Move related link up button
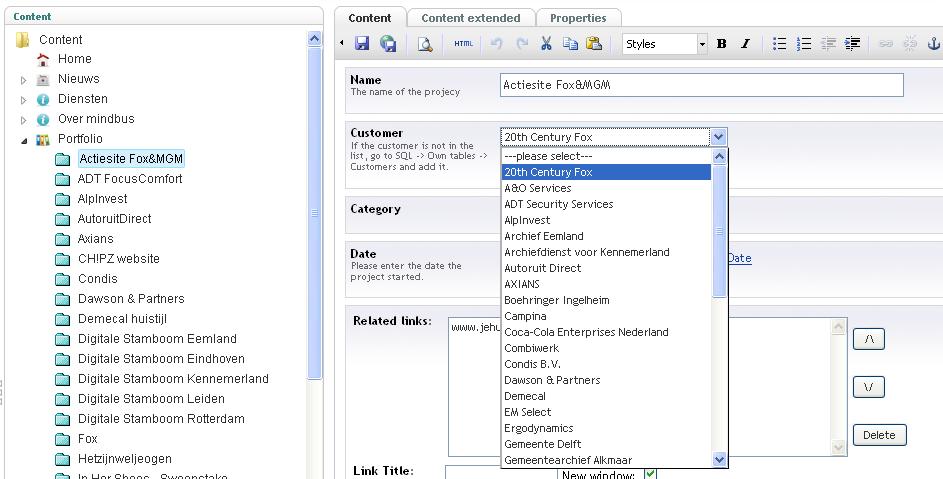This screenshot has width=943, height=479. 868,339
